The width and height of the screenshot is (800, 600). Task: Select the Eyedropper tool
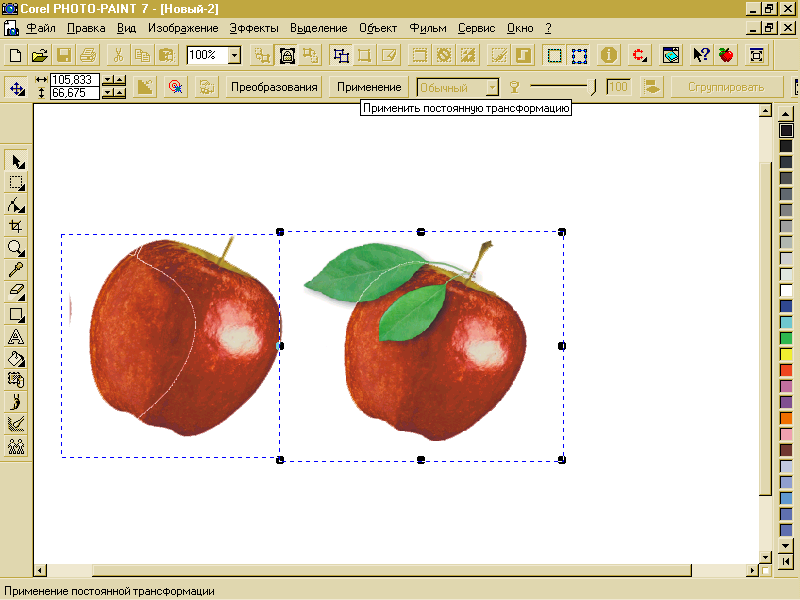[16, 270]
